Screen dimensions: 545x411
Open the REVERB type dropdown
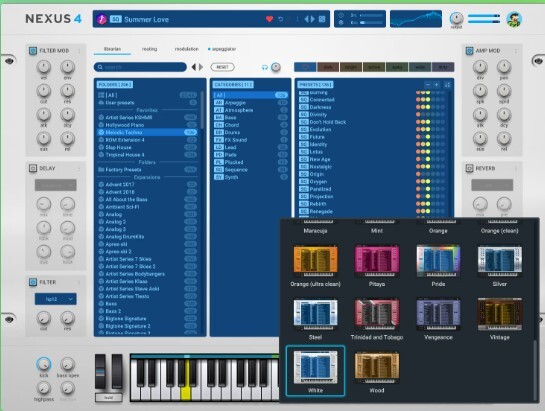pos(492,185)
